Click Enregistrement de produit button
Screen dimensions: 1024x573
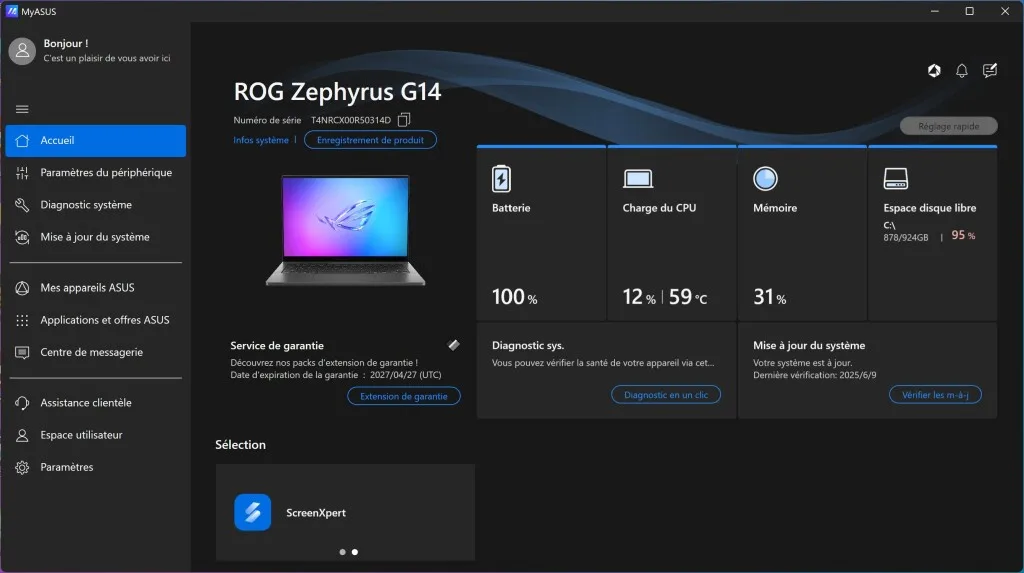tap(370, 140)
